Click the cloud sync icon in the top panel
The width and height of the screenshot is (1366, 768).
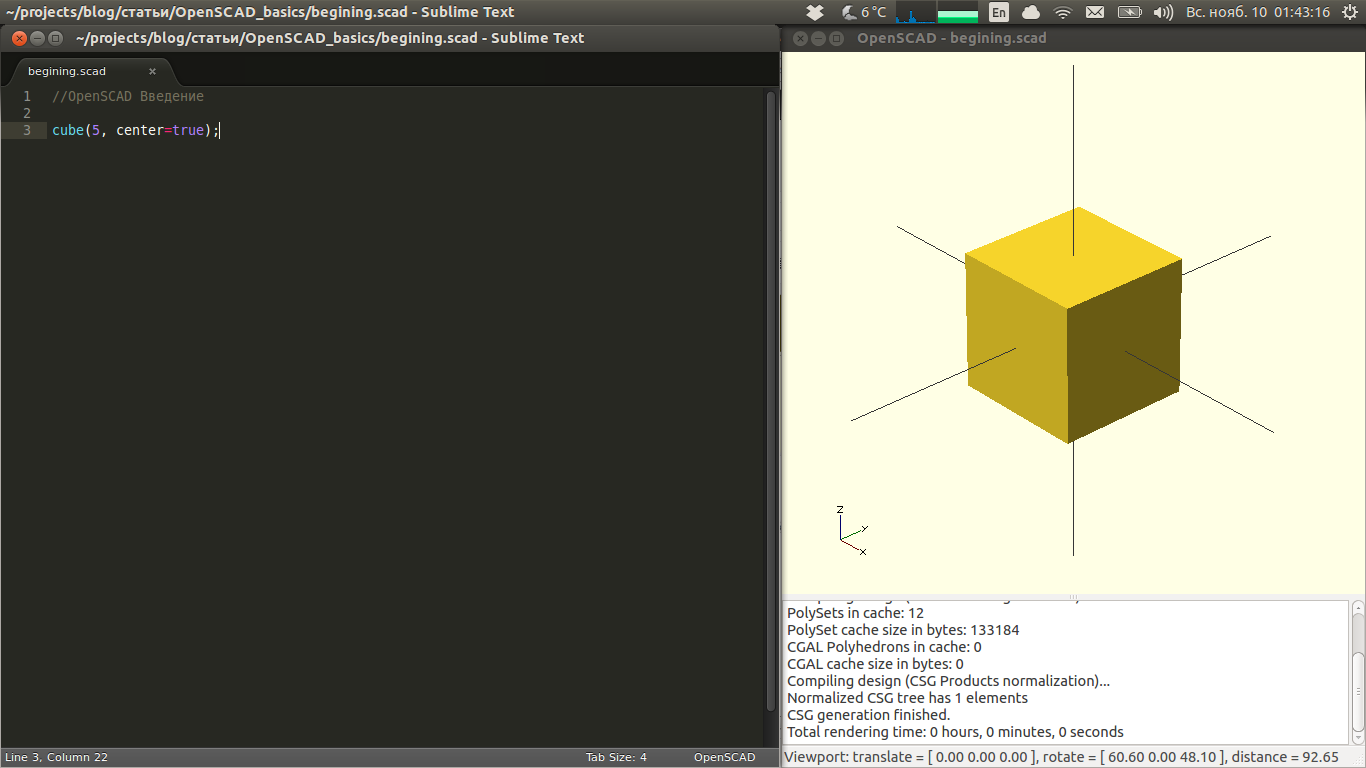(x=1031, y=12)
